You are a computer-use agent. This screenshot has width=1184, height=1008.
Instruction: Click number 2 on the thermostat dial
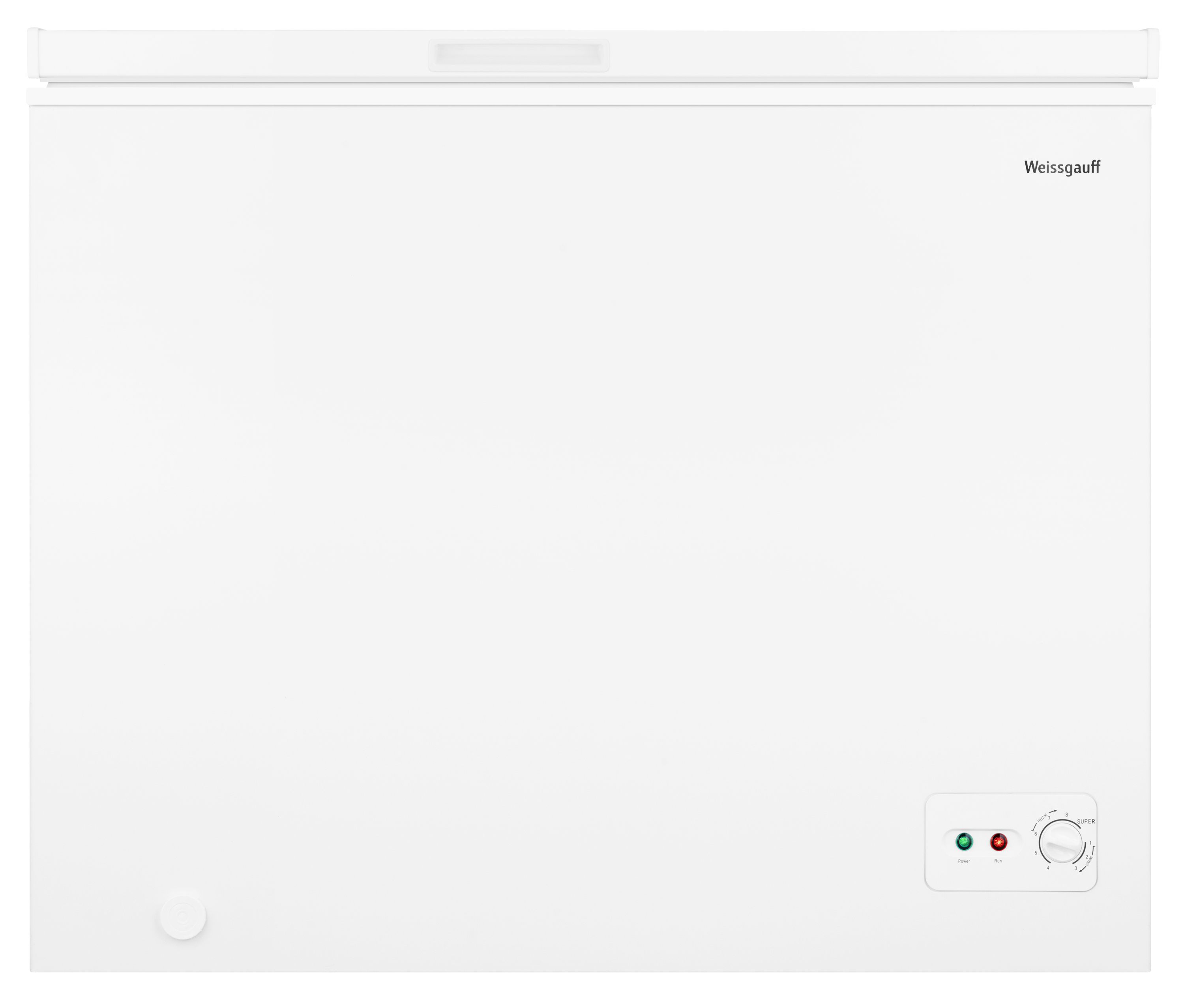pos(1087,857)
